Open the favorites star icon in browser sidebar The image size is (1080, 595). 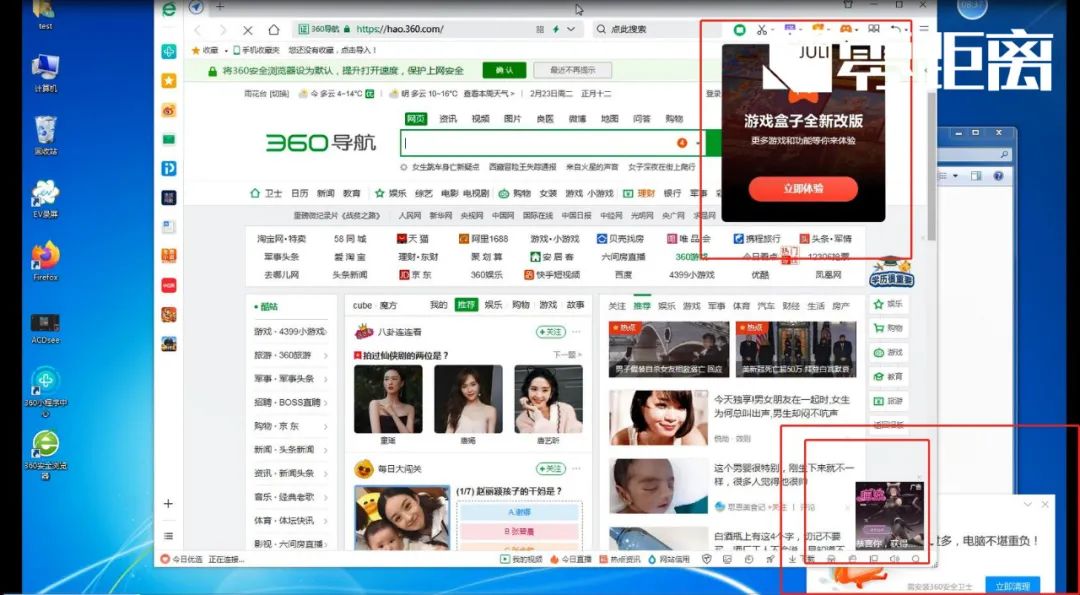(169, 81)
